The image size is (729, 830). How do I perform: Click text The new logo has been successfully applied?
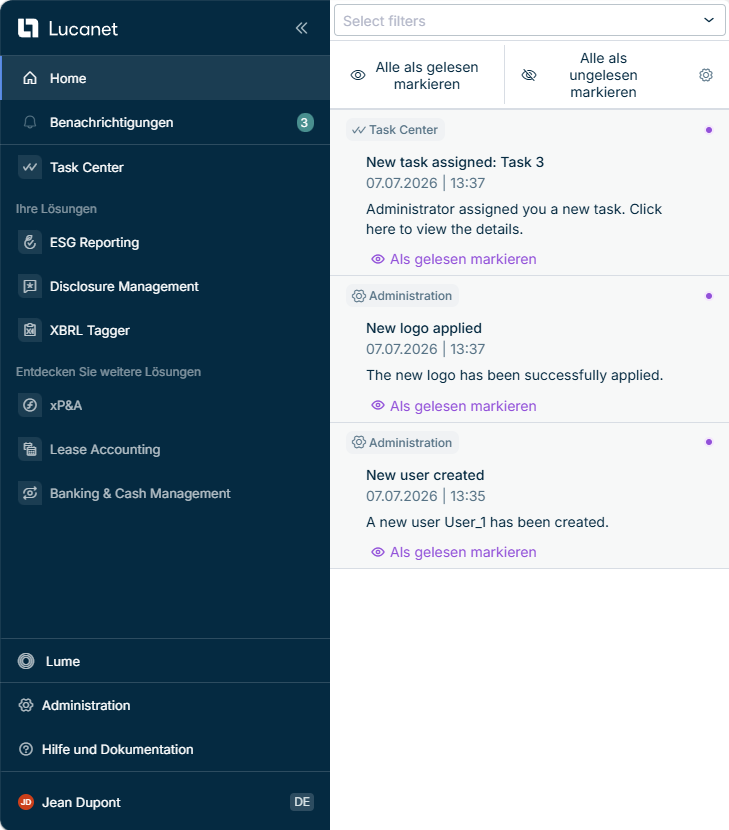click(515, 375)
